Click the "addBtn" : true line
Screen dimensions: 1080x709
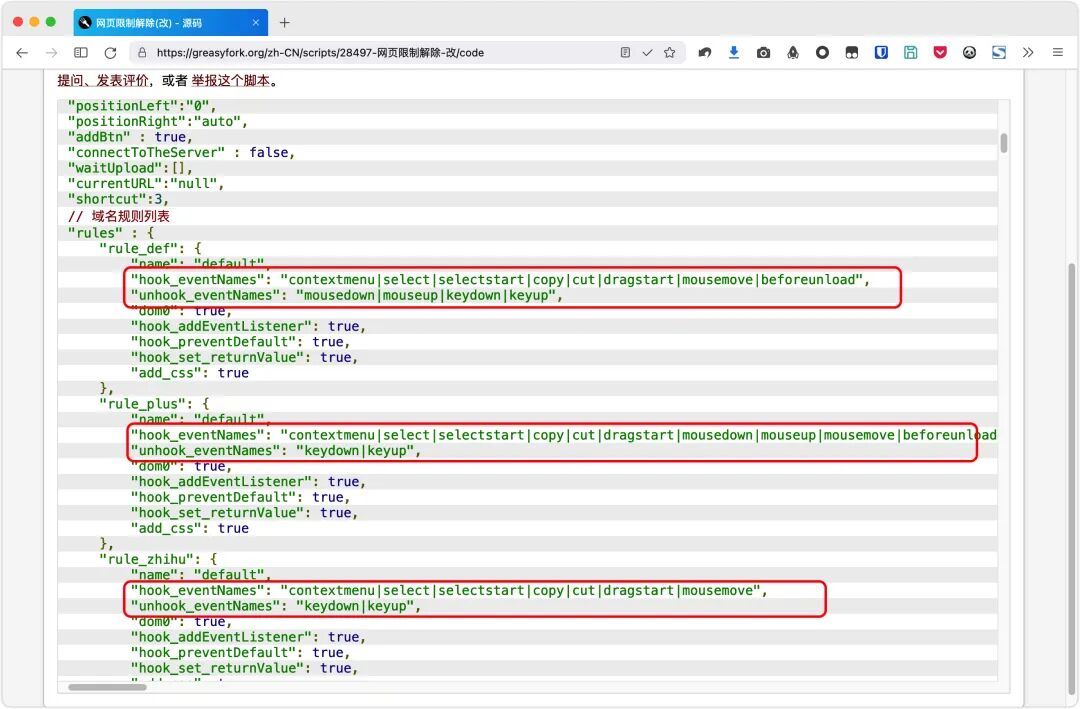tap(130, 137)
